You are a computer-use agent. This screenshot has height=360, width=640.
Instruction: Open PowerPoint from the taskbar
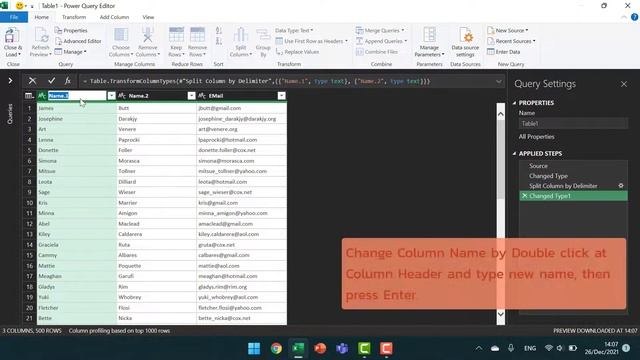(x=320, y=349)
